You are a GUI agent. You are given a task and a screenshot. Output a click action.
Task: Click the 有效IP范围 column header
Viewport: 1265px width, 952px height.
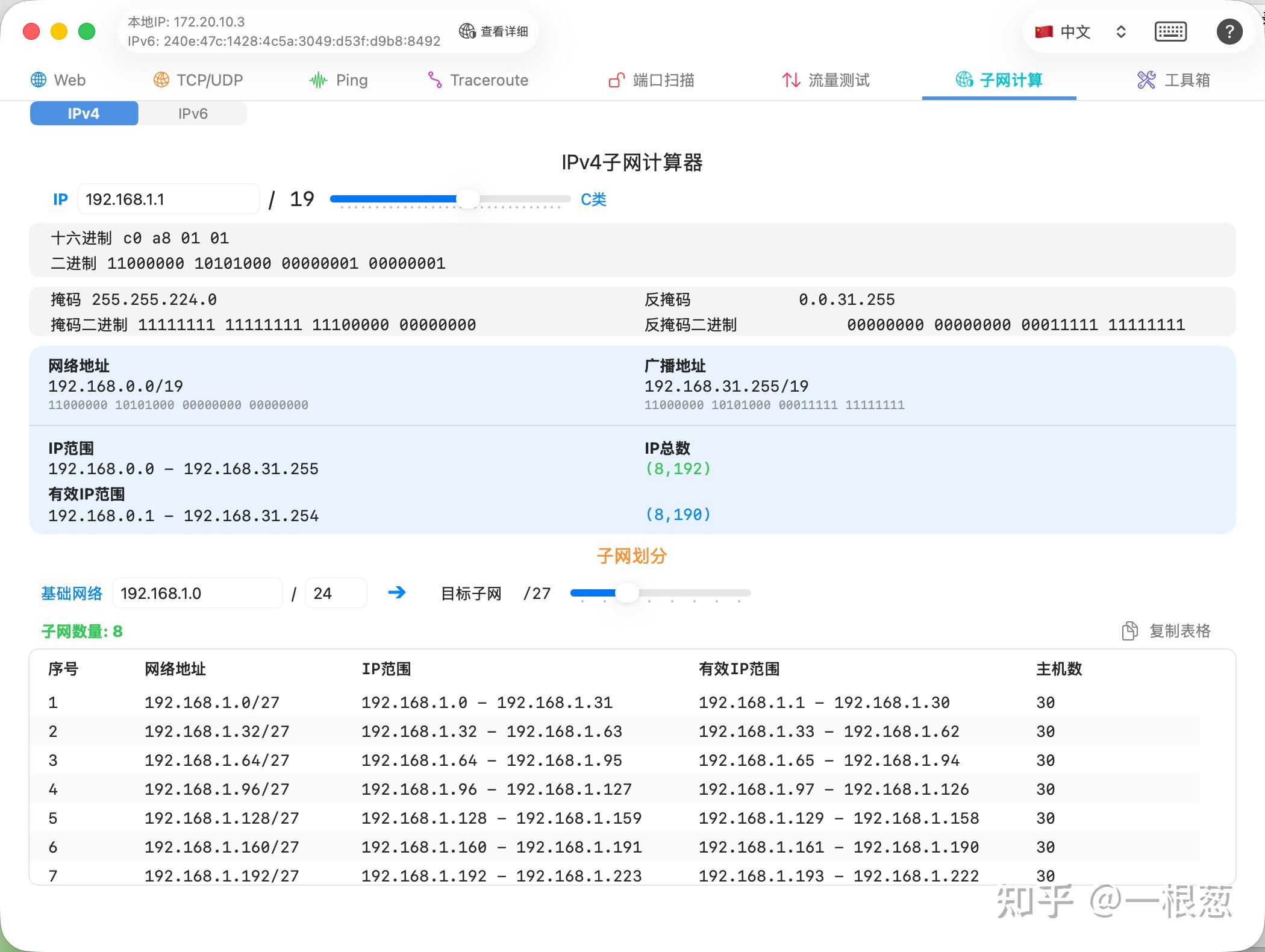[x=739, y=669]
